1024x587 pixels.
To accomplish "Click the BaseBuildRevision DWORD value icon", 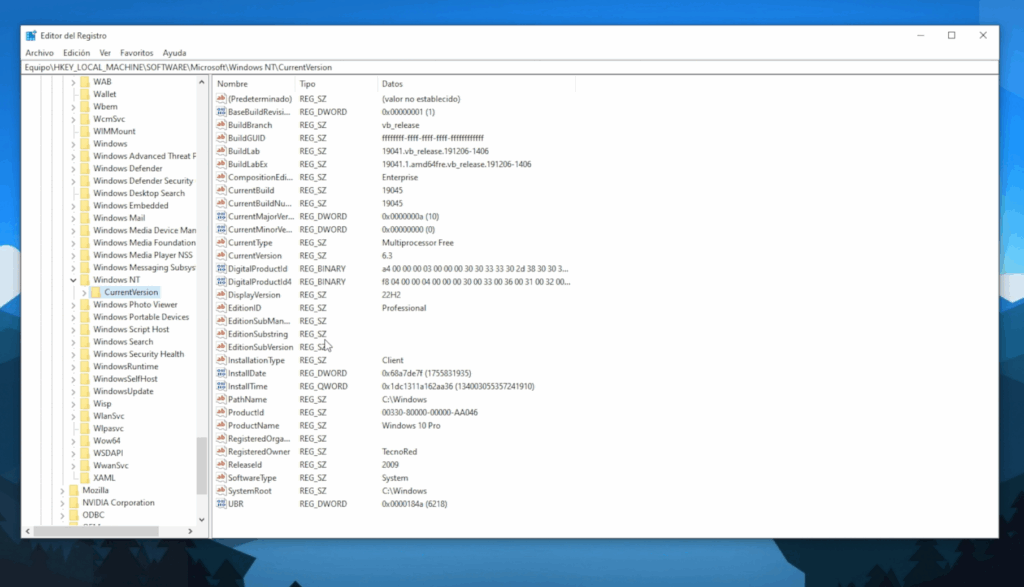I will coord(221,112).
